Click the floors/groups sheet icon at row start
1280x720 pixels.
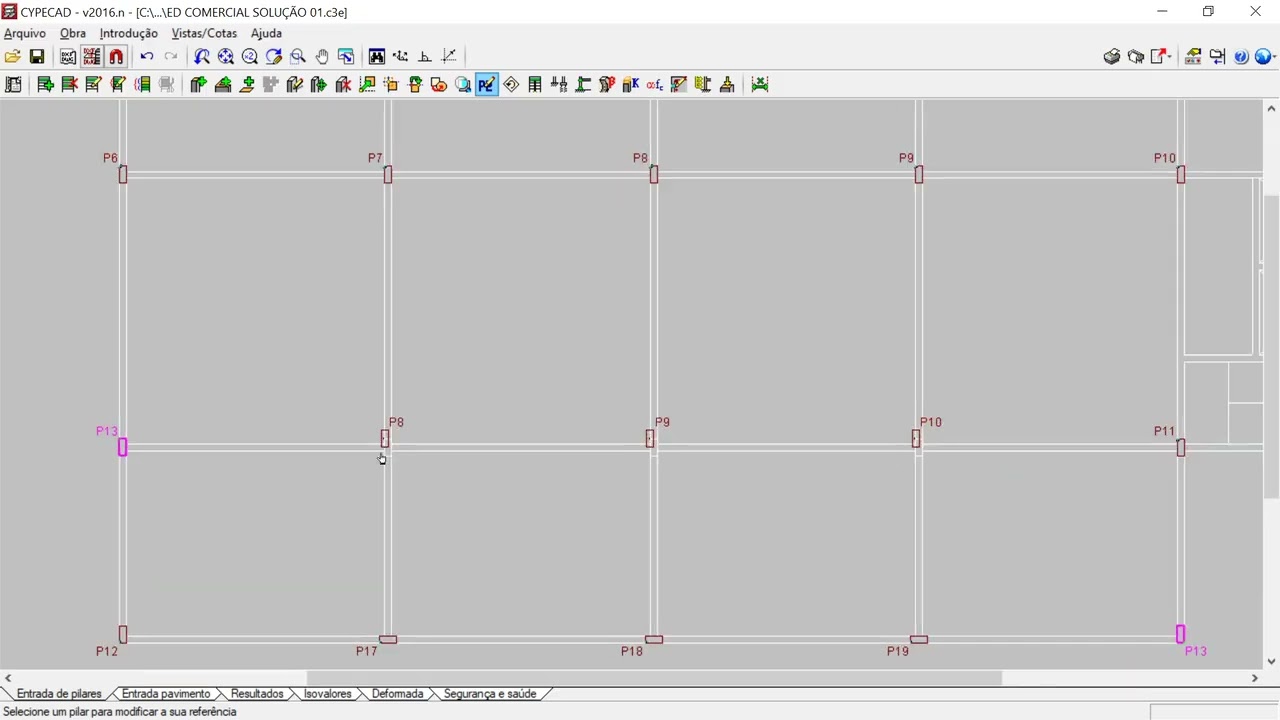14,85
